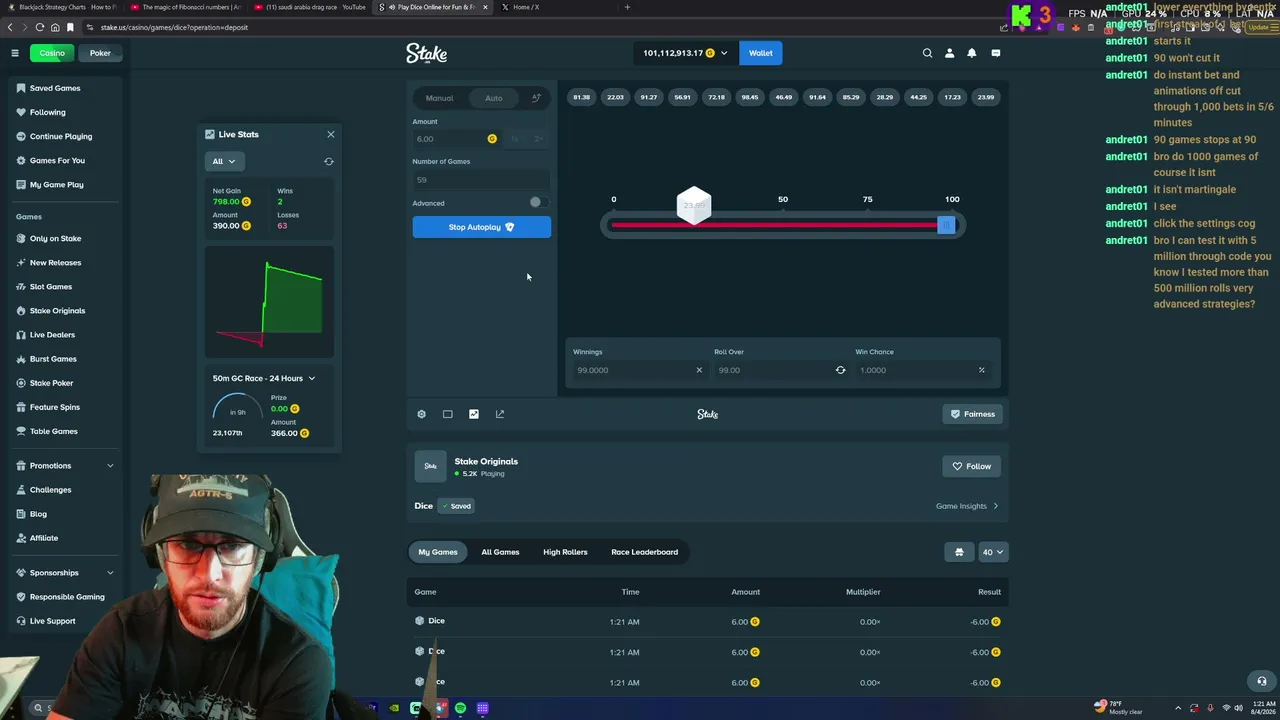This screenshot has width=1280, height=720.
Task: Open the site search magnifier icon
Action: click(x=927, y=53)
